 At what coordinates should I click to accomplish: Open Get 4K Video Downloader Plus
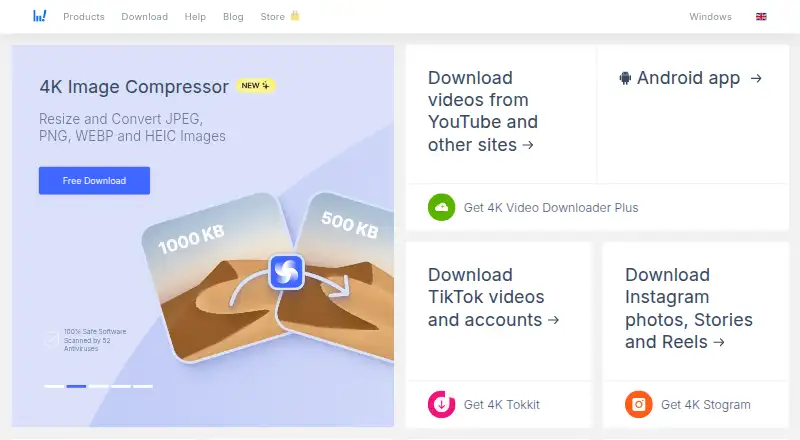[551, 208]
